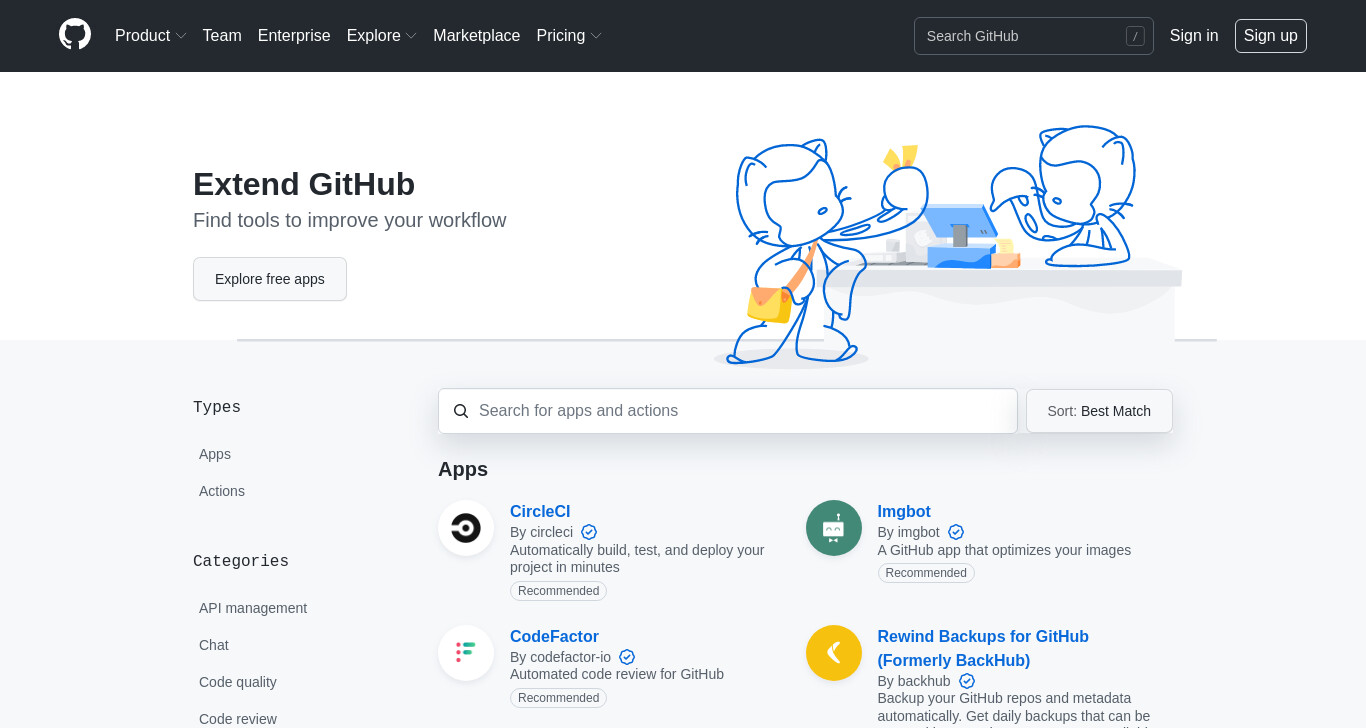Expand the Explore dropdown menu
The height and width of the screenshot is (728, 1366).
click(381, 36)
